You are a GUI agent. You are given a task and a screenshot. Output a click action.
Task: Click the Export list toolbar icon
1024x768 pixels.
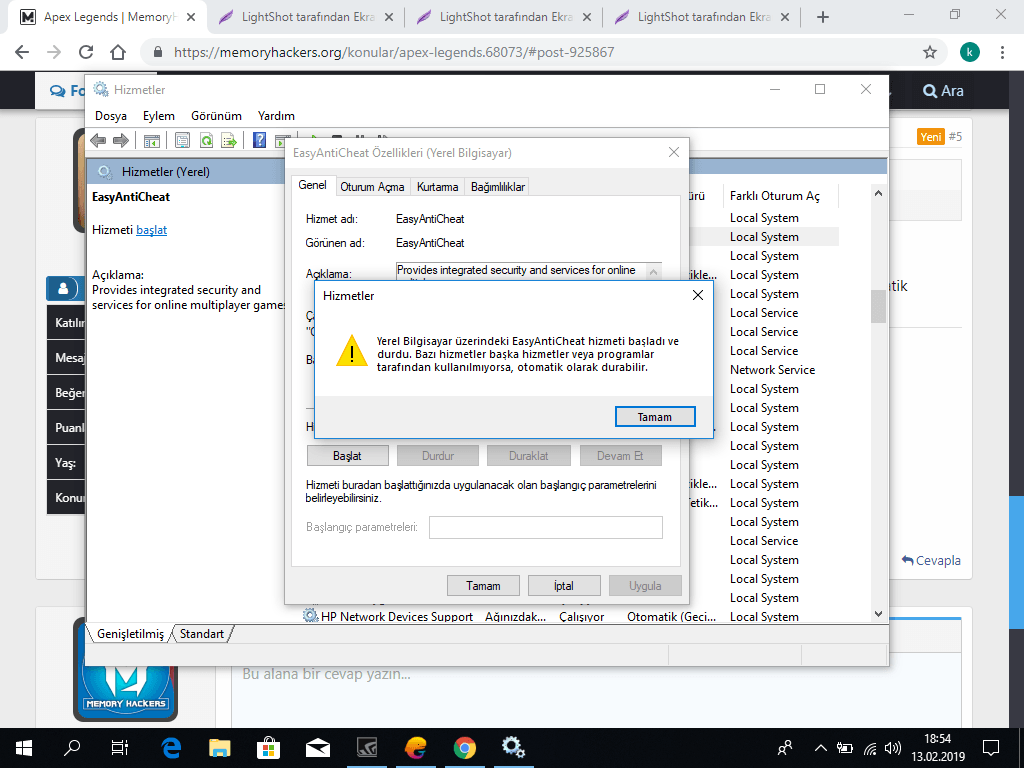[229, 140]
